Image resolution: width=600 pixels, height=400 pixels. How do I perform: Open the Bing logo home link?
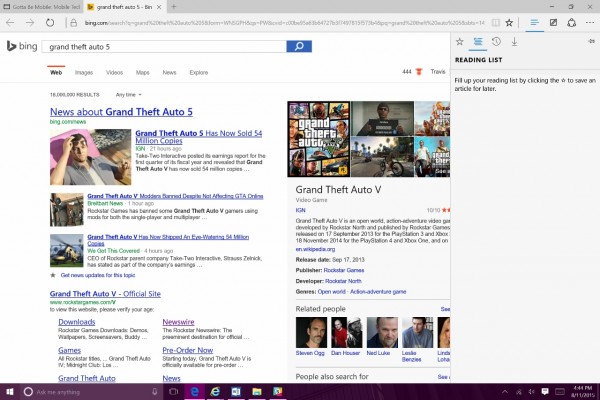pos(22,46)
